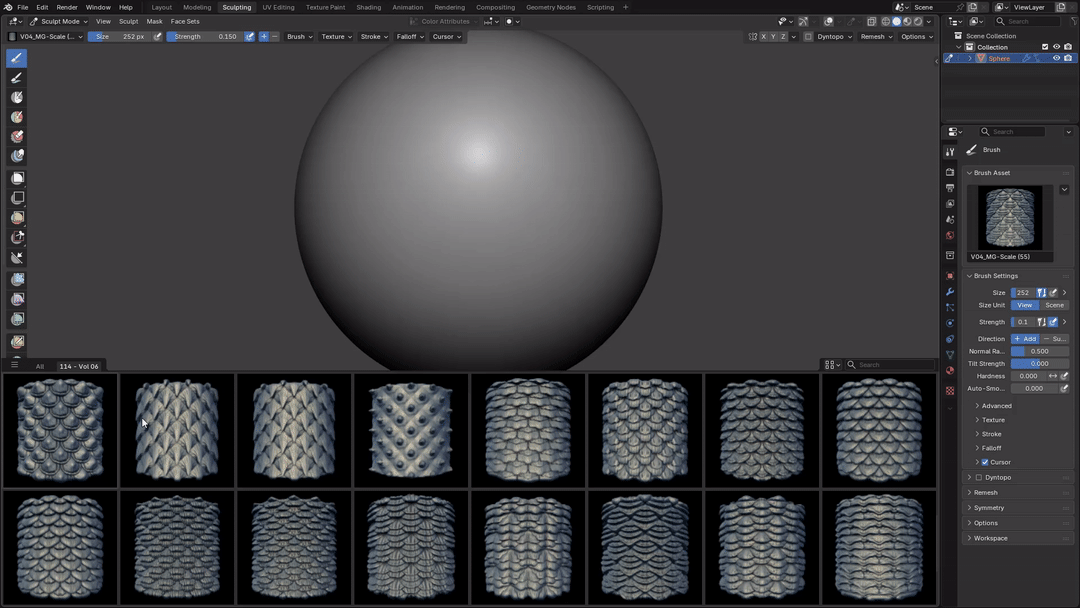1080x608 pixels.
Task: Set brush direction to Add
Action: (1025, 339)
